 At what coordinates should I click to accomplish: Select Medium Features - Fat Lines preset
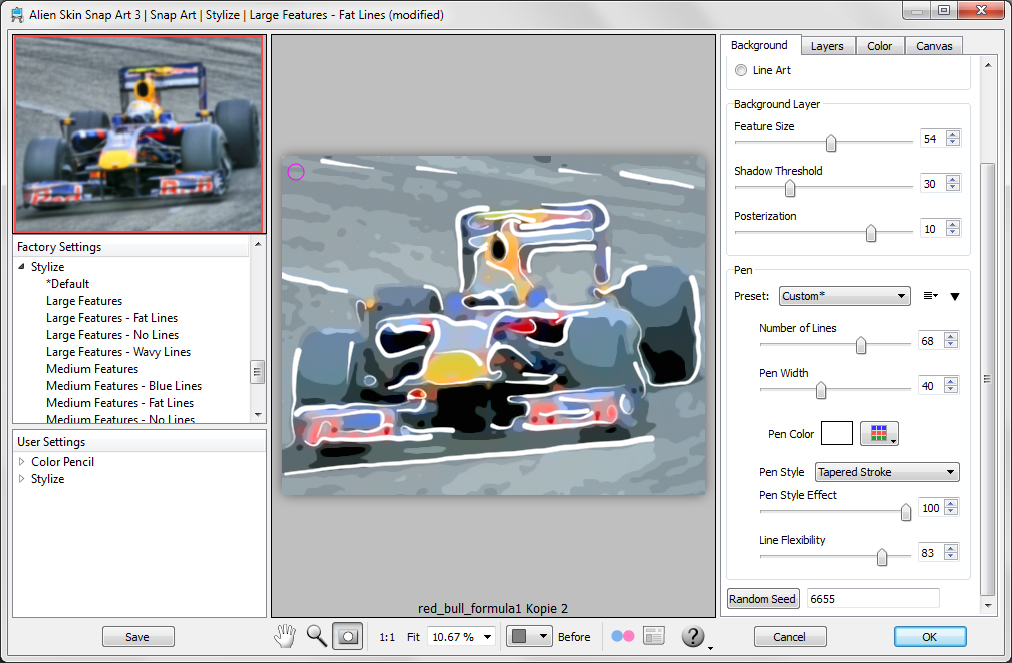point(120,403)
